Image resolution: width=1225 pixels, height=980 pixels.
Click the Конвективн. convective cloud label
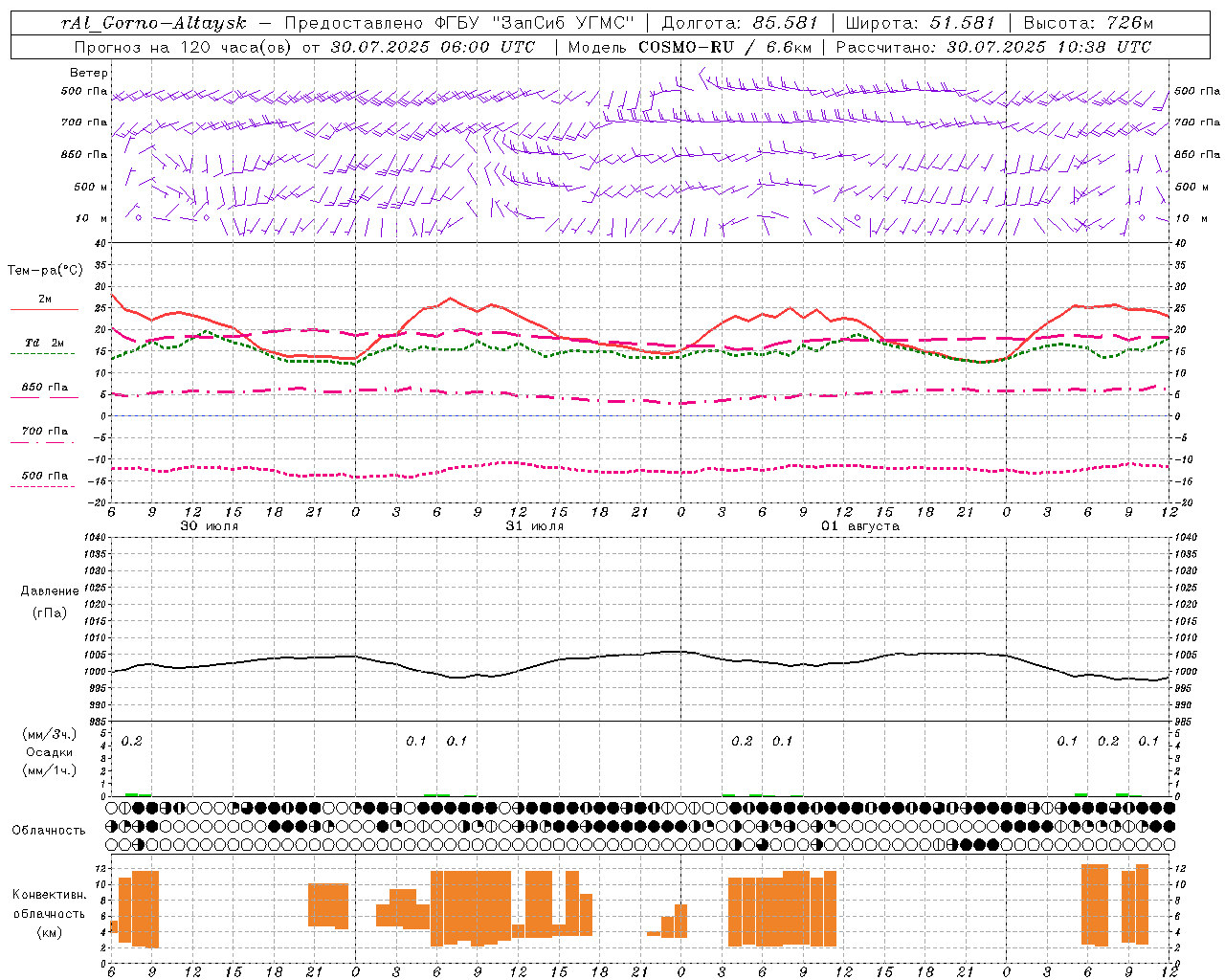(x=50, y=894)
